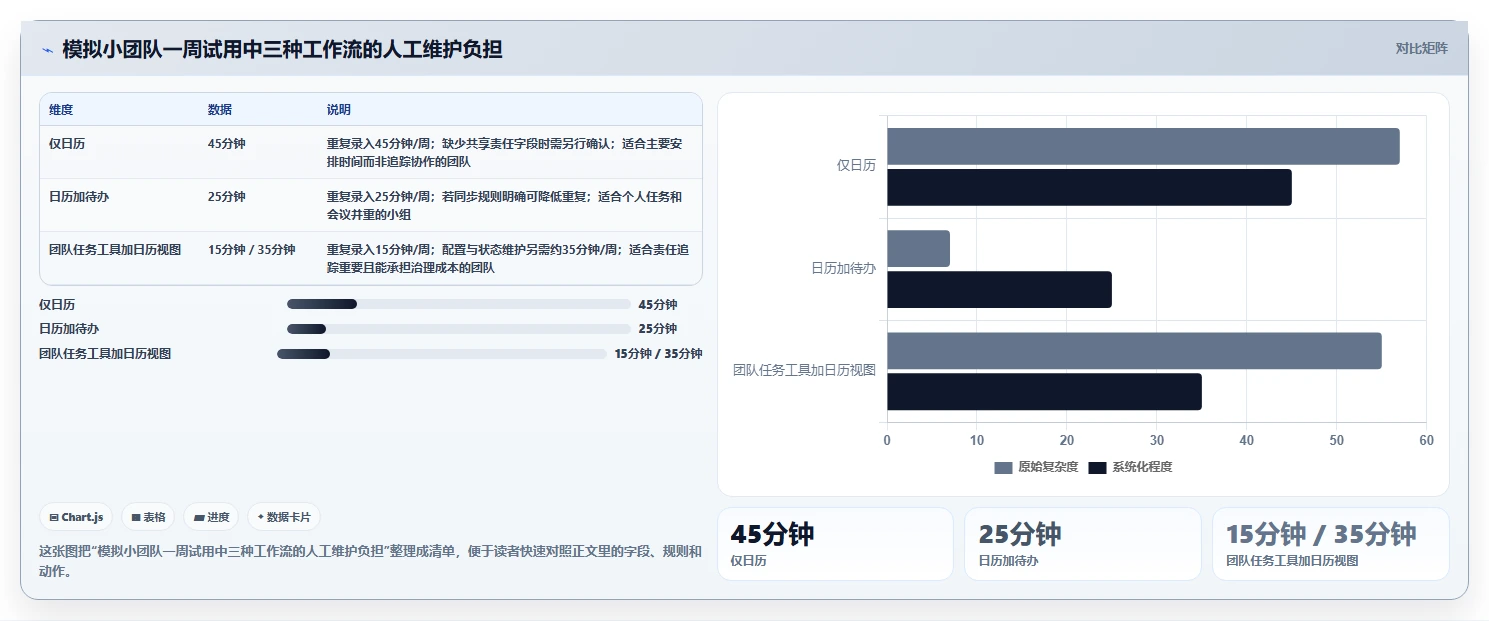The width and height of the screenshot is (1489, 621).
Task: Click 仅日历 系统化程度 dark chart bar
Action: [1089, 188]
